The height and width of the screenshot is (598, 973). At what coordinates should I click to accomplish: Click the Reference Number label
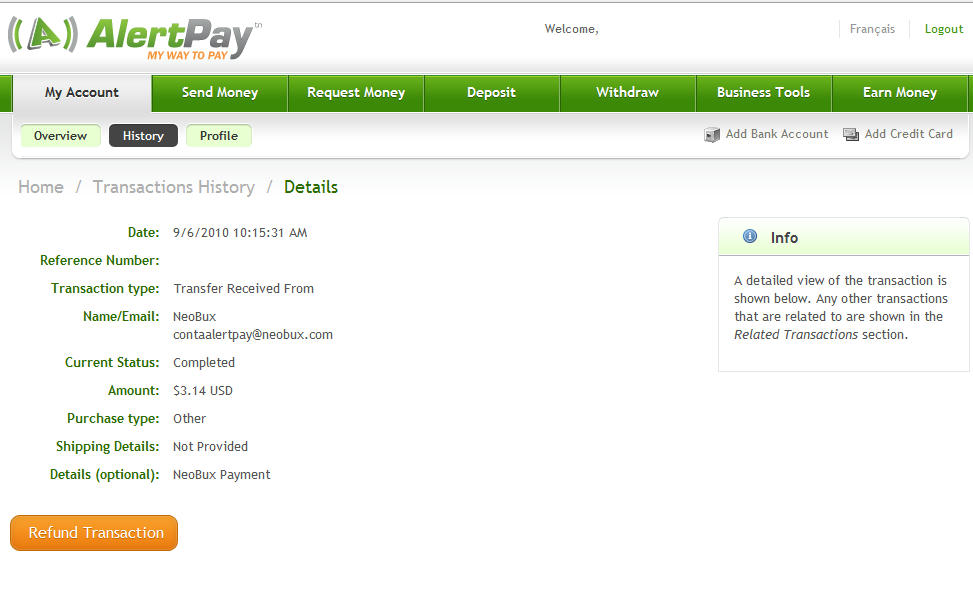tap(100, 261)
